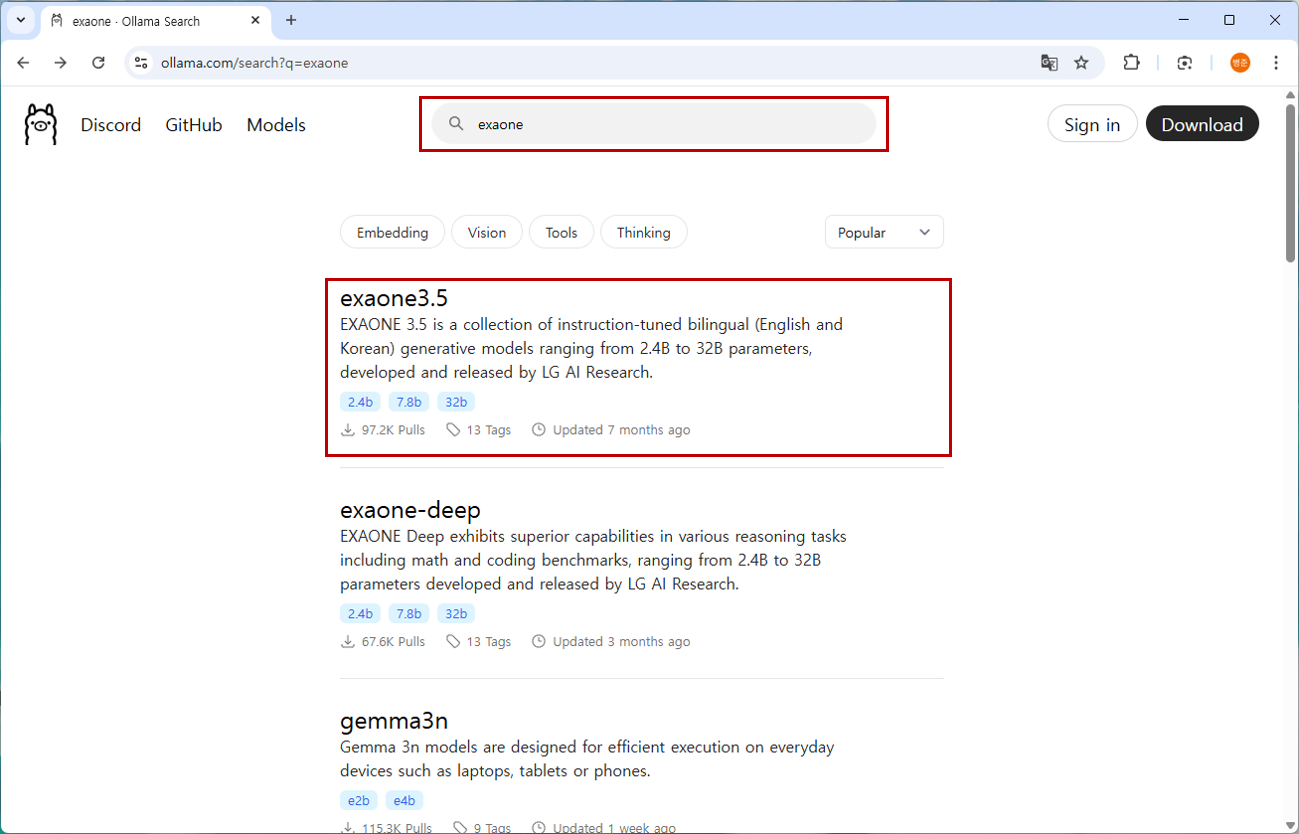
Task: Open the Popular sort dropdown
Action: coord(884,232)
